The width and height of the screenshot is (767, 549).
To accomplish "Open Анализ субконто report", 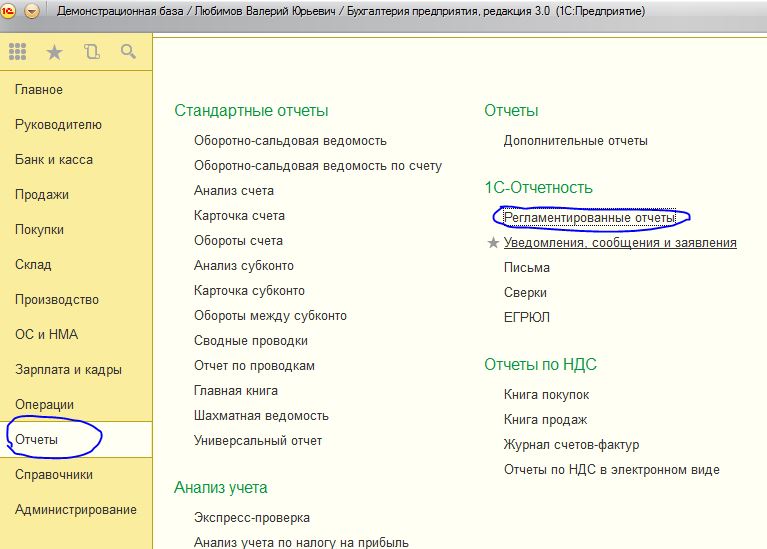I will click(x=244, y=266).
